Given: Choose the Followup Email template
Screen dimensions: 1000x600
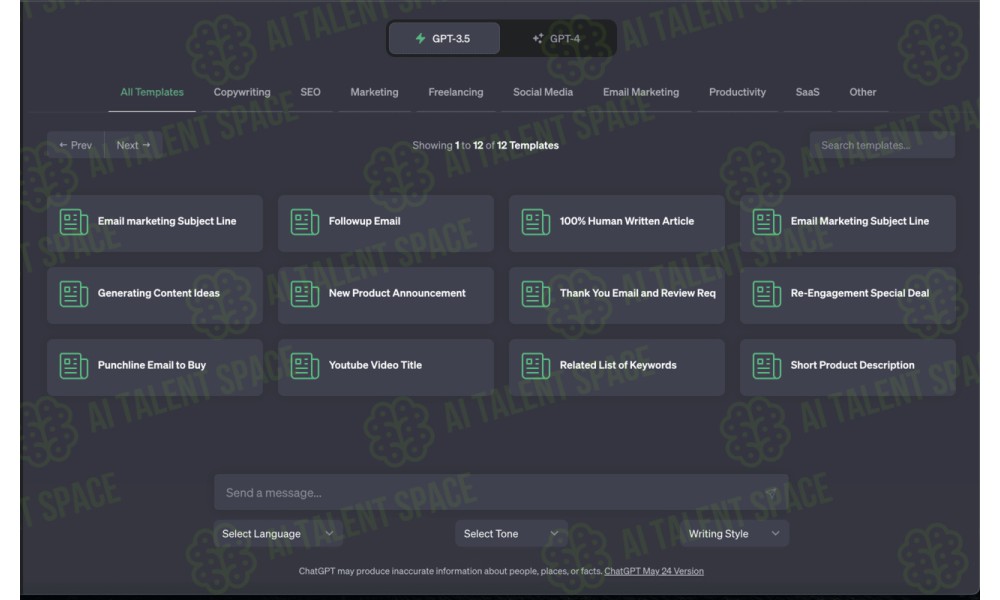Looking at the screenshot, I should click(x=386, y=223).
